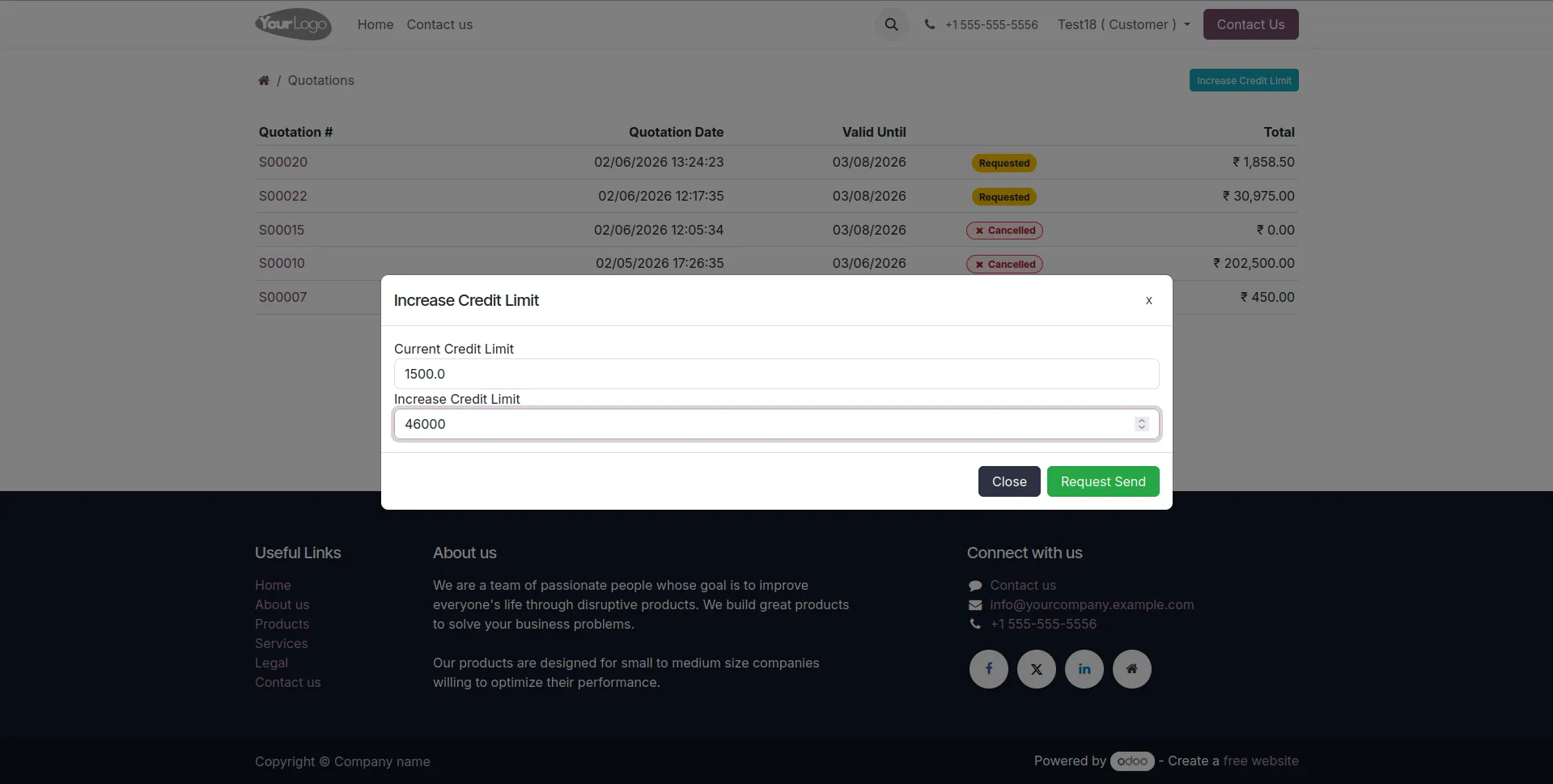The height and width of the screenshot is (784, 1553).
Task: Click the Request Send button
Action: coord(1103,481)
